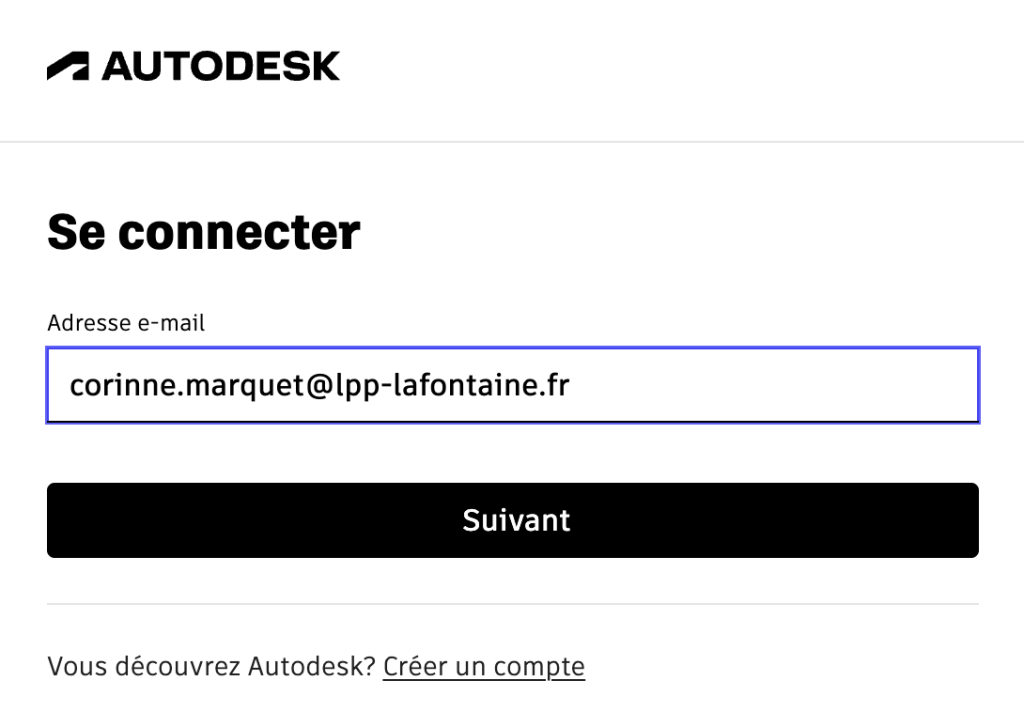1024x727 pixels.
Task: Focus the Adresse e-mail input field
Action: point(513,385)
